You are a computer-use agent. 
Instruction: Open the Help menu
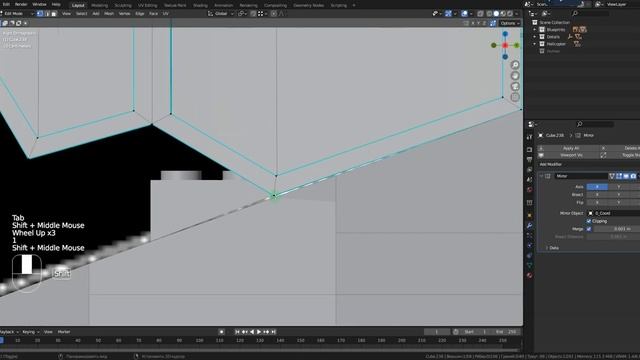click(56, 4)
